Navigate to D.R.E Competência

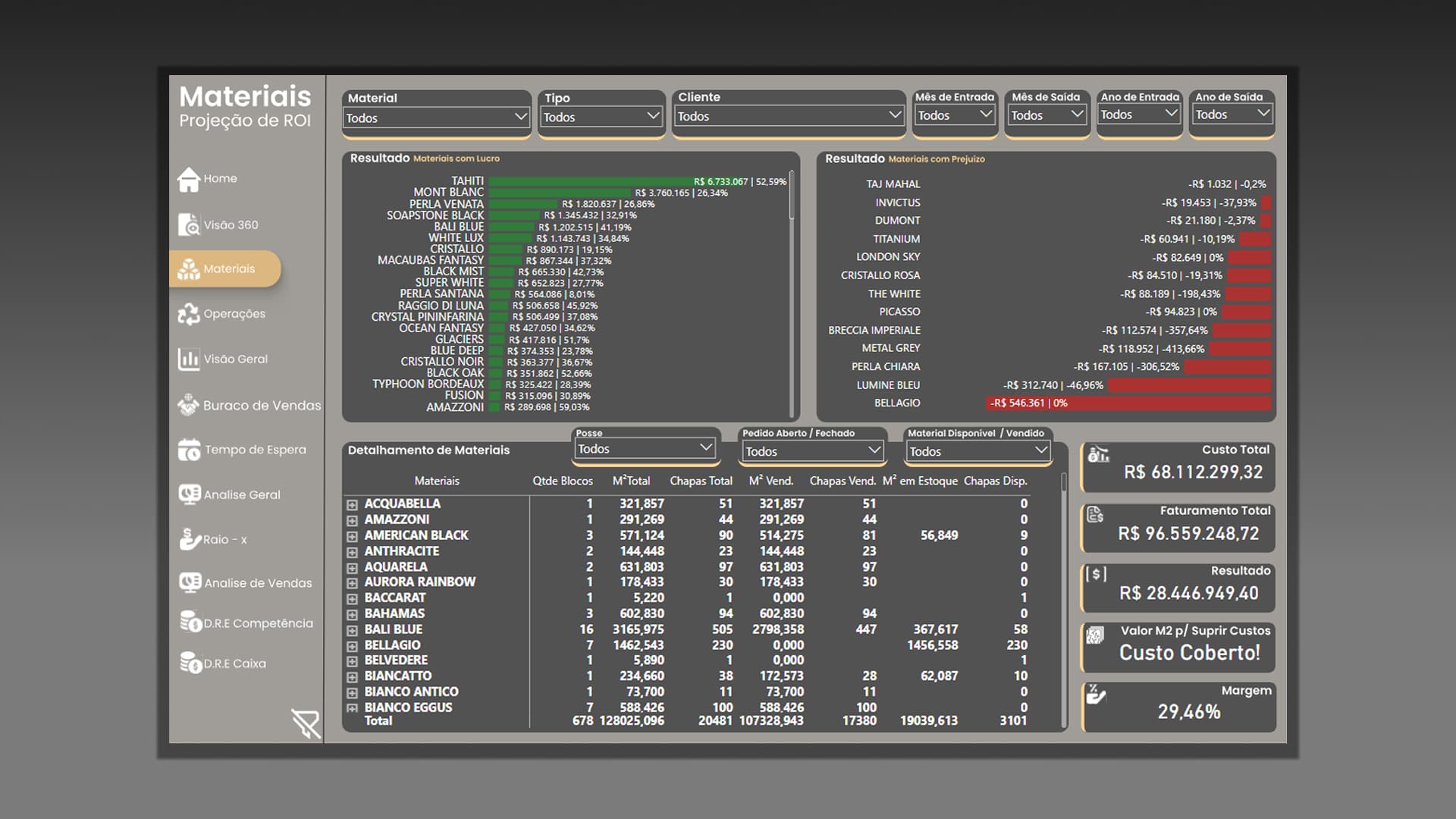click(258, 623)
